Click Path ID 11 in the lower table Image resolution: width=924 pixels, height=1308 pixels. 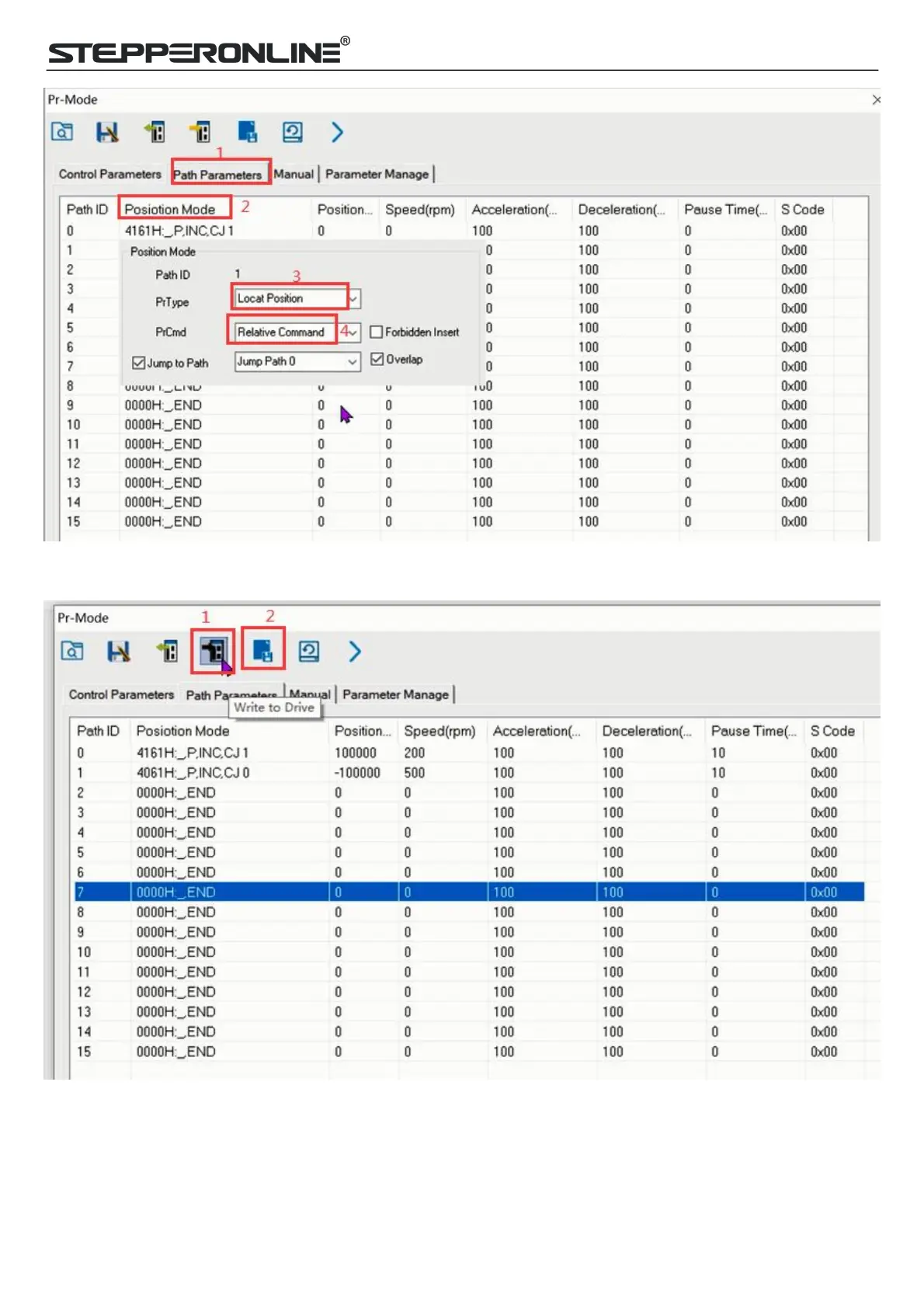click(x=83, y=972)
